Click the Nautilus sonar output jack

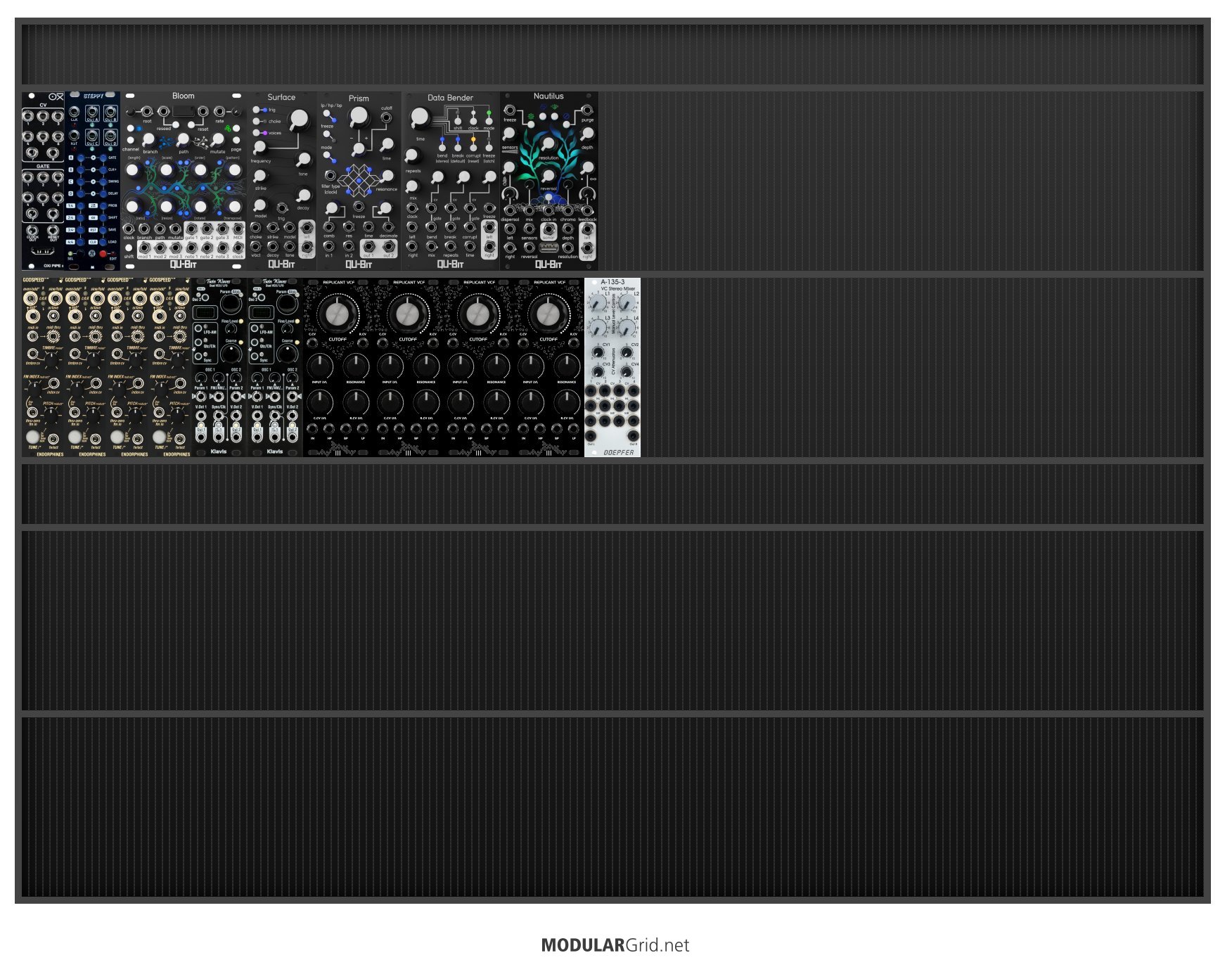click(x=548, y=229)
